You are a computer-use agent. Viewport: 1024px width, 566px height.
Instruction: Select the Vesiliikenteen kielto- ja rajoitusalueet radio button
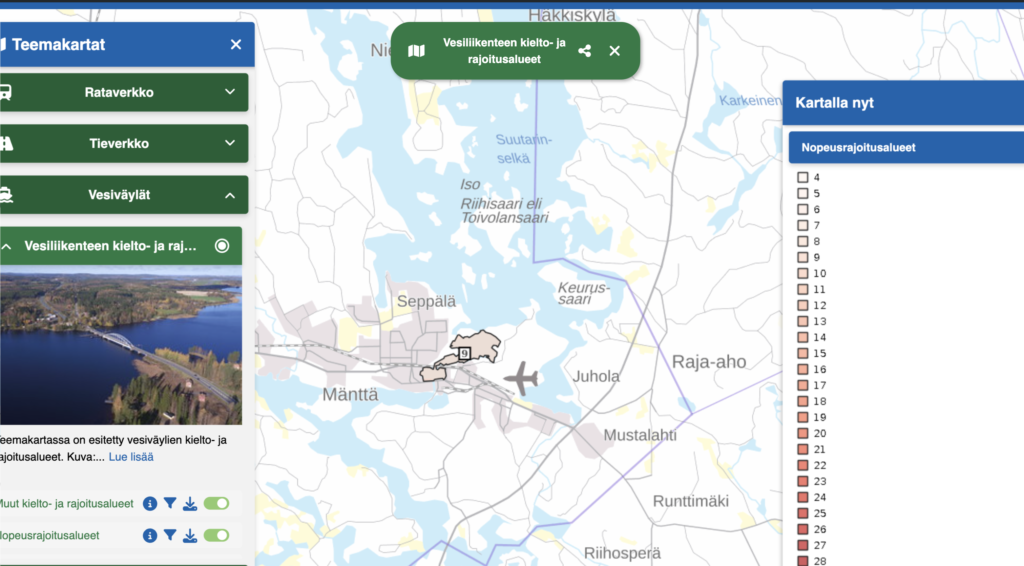[222, 246]
